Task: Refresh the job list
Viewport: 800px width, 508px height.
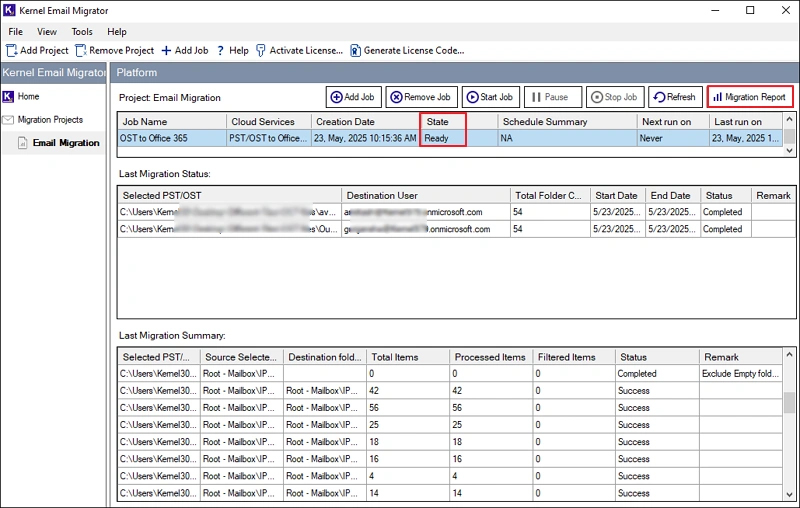Action: point(676,97)
